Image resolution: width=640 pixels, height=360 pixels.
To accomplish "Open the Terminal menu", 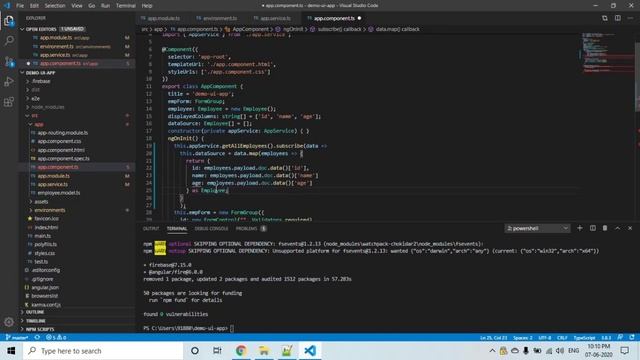I will [x=126, y=6].
